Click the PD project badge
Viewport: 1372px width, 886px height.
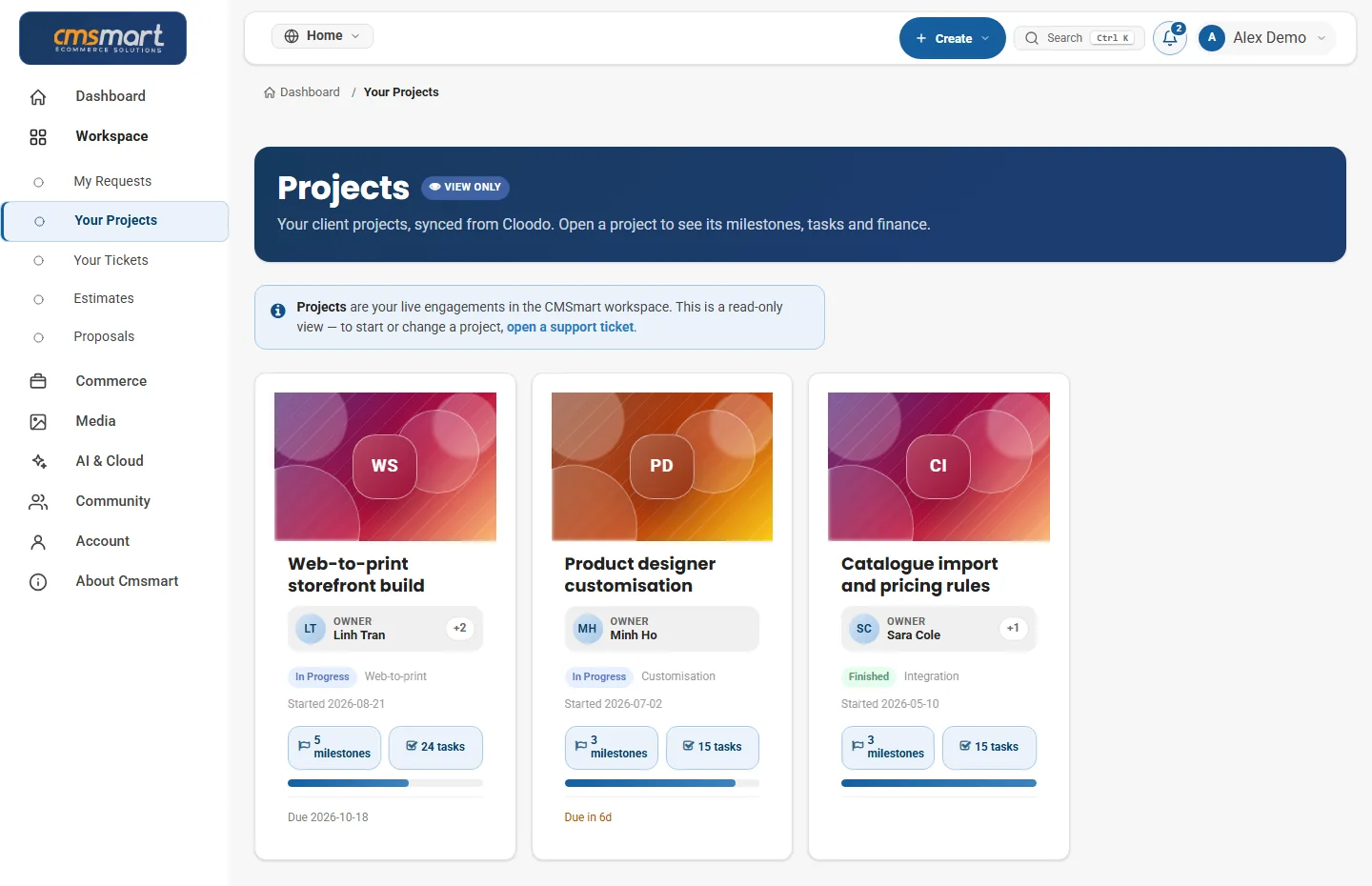661,466
